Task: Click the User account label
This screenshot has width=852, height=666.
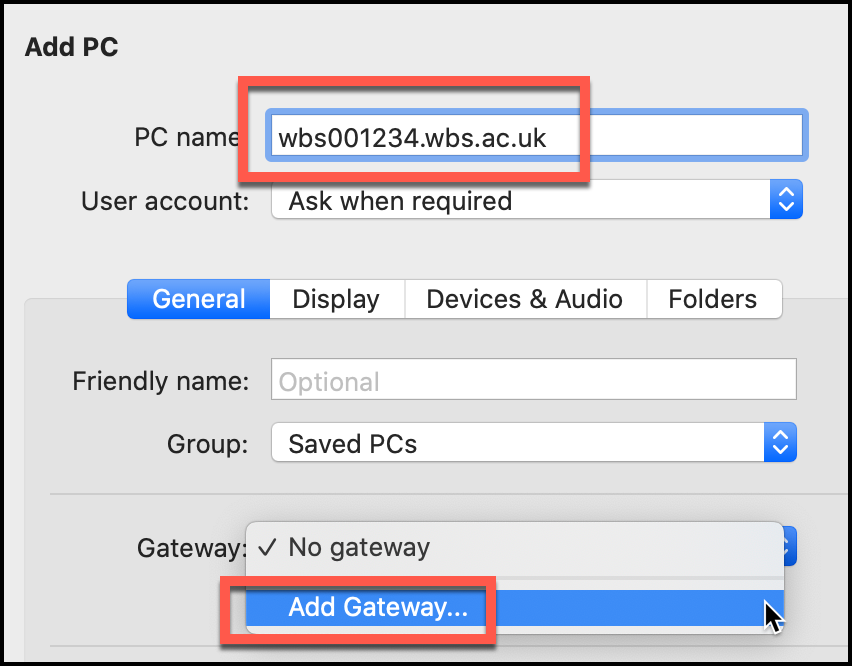Action: coord(165,201)
